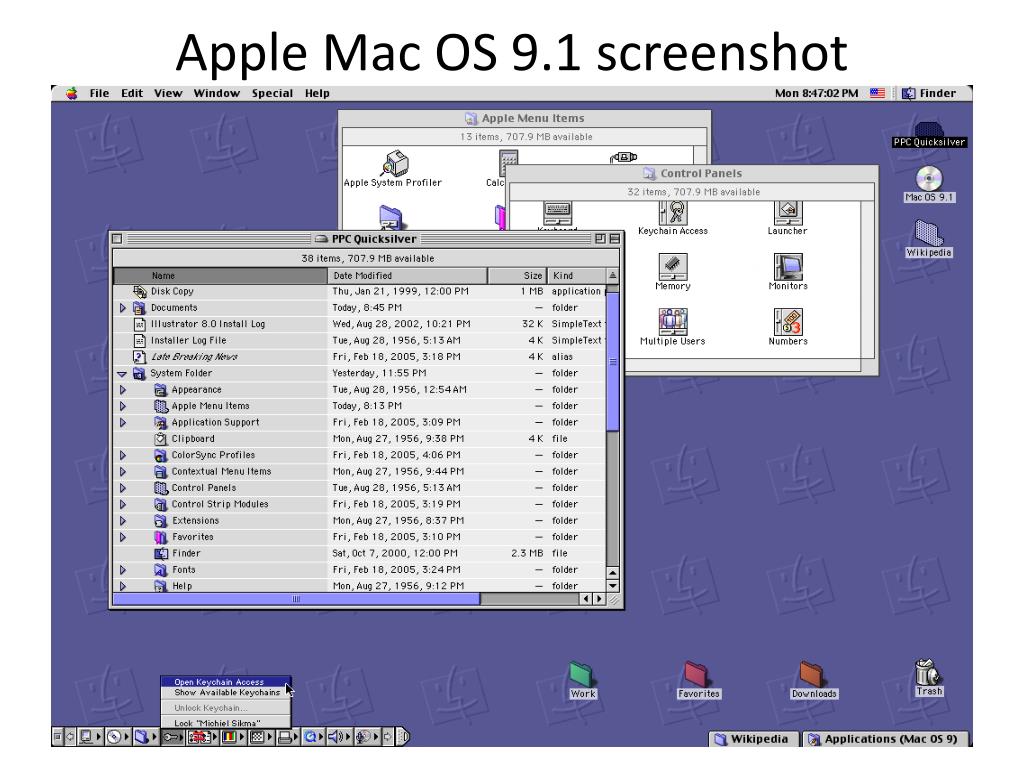Click the Keychain key control strip module

(171, 737)
